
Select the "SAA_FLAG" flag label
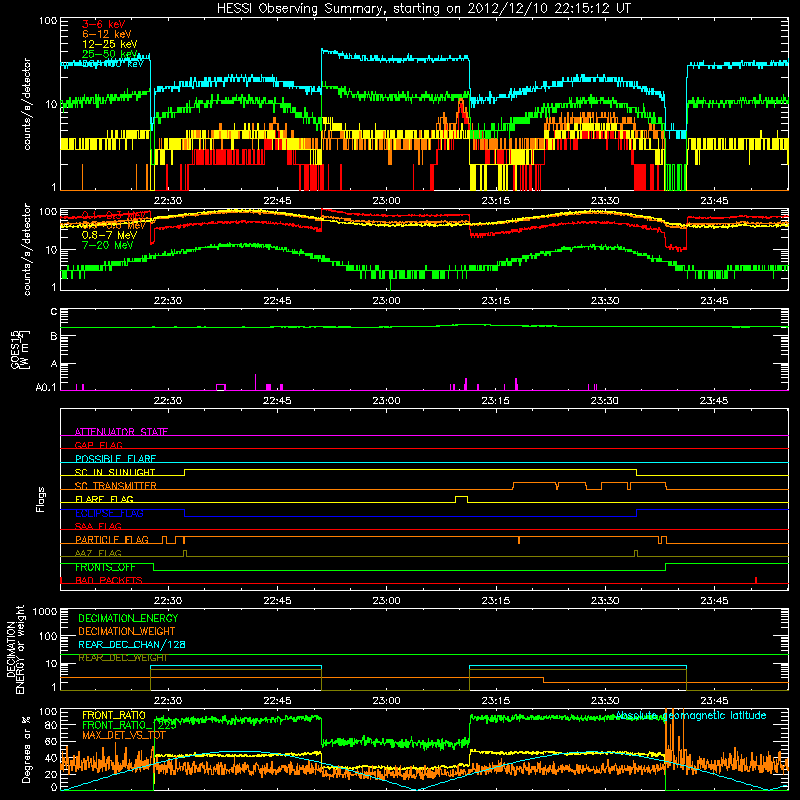click(x=98, y=526)
